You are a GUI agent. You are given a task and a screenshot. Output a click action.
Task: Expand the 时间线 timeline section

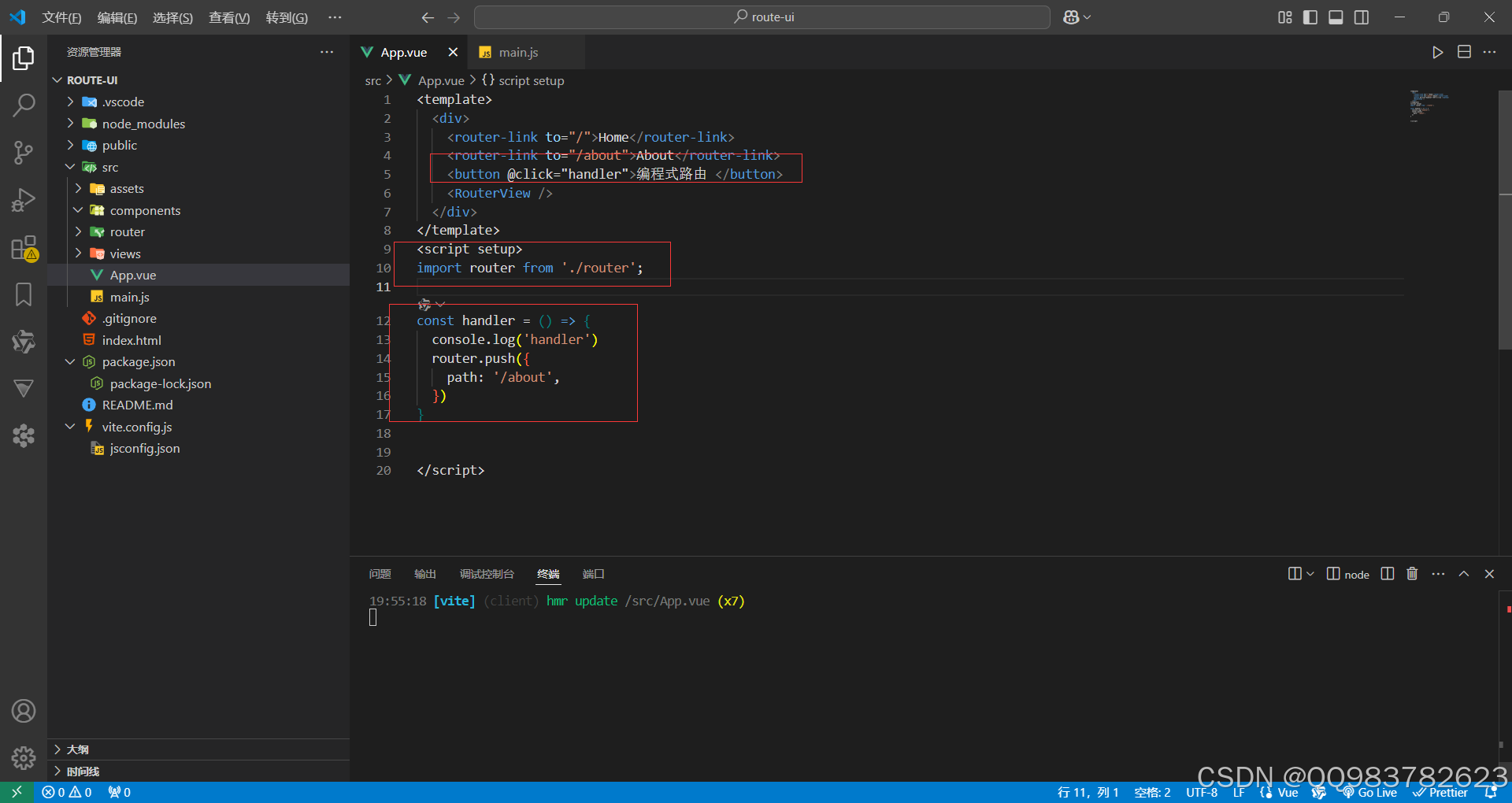198,772
